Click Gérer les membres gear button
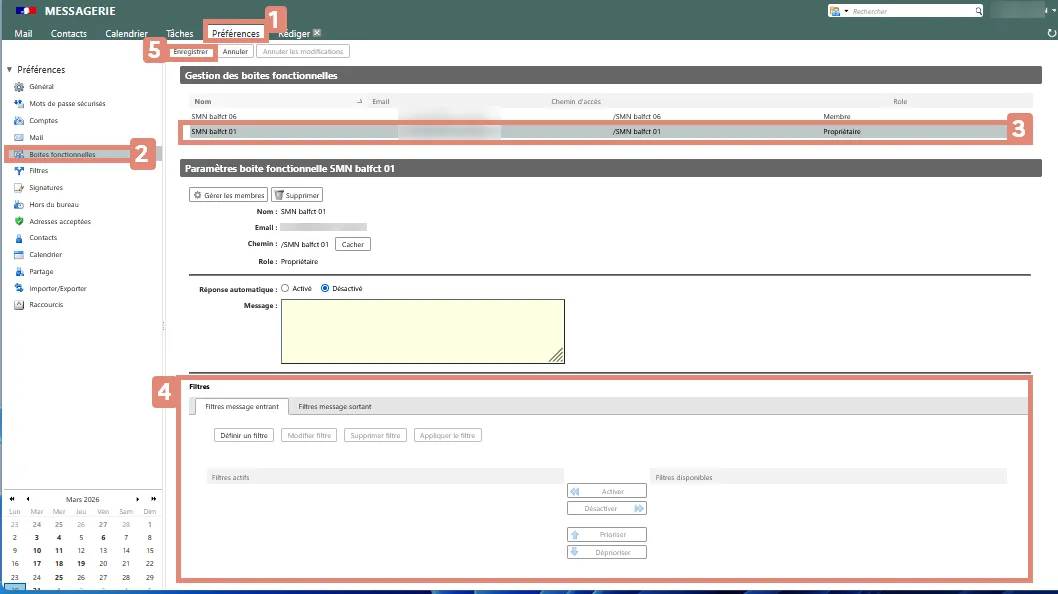 pyautogui.click(x=228, y=195)
